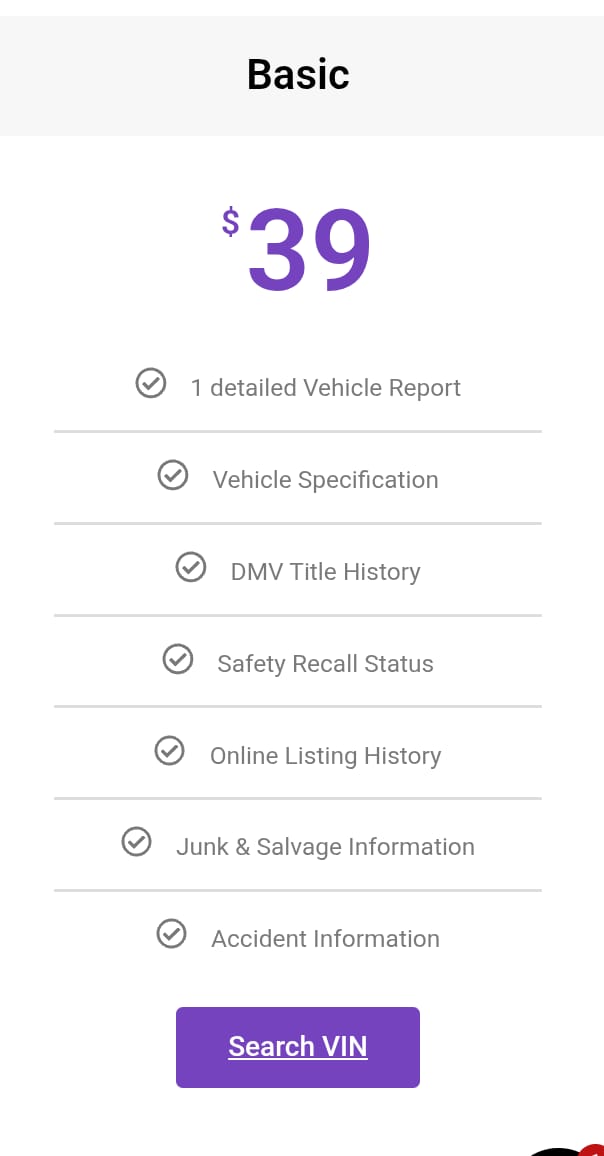Click the small purple dollar sign
The width and height of the screenshot is (604, 1156).
coord(231,223)
